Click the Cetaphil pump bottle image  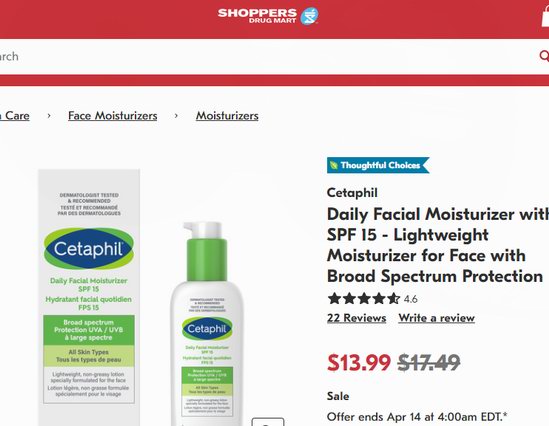(207, 324)
